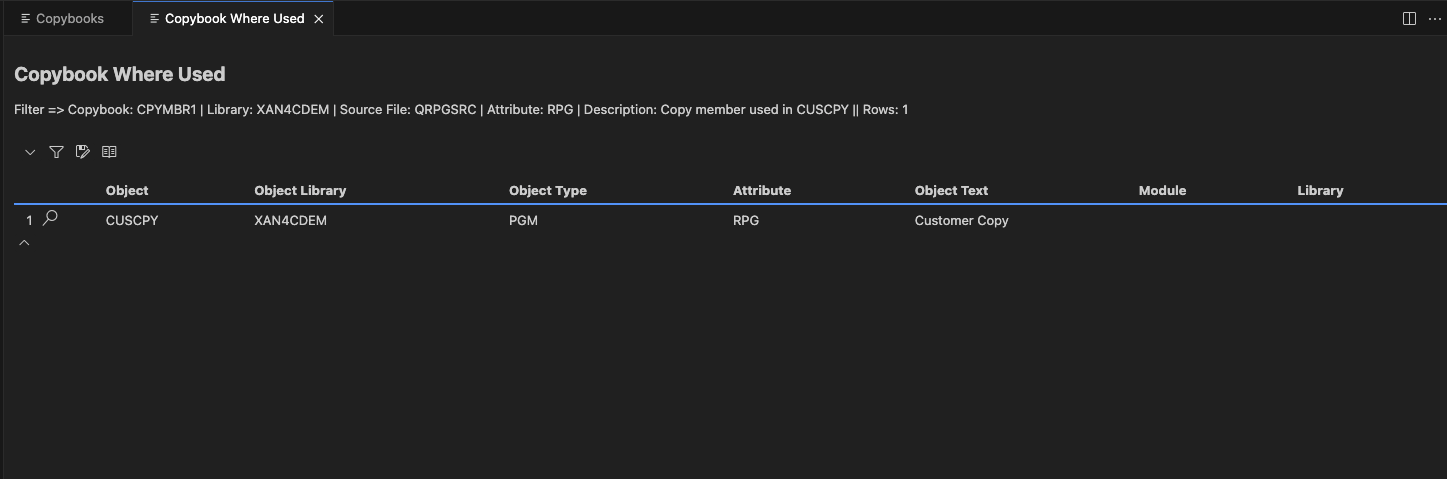This screenshot has width=1447, height=479.
Task: Click the XAN4CDEM library cell
Action: tap(290, 220)
